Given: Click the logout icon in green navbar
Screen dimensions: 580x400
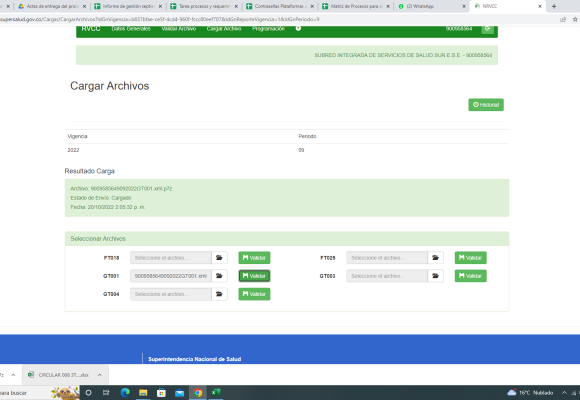Looking at the screenshot, I should coord(488,28).
